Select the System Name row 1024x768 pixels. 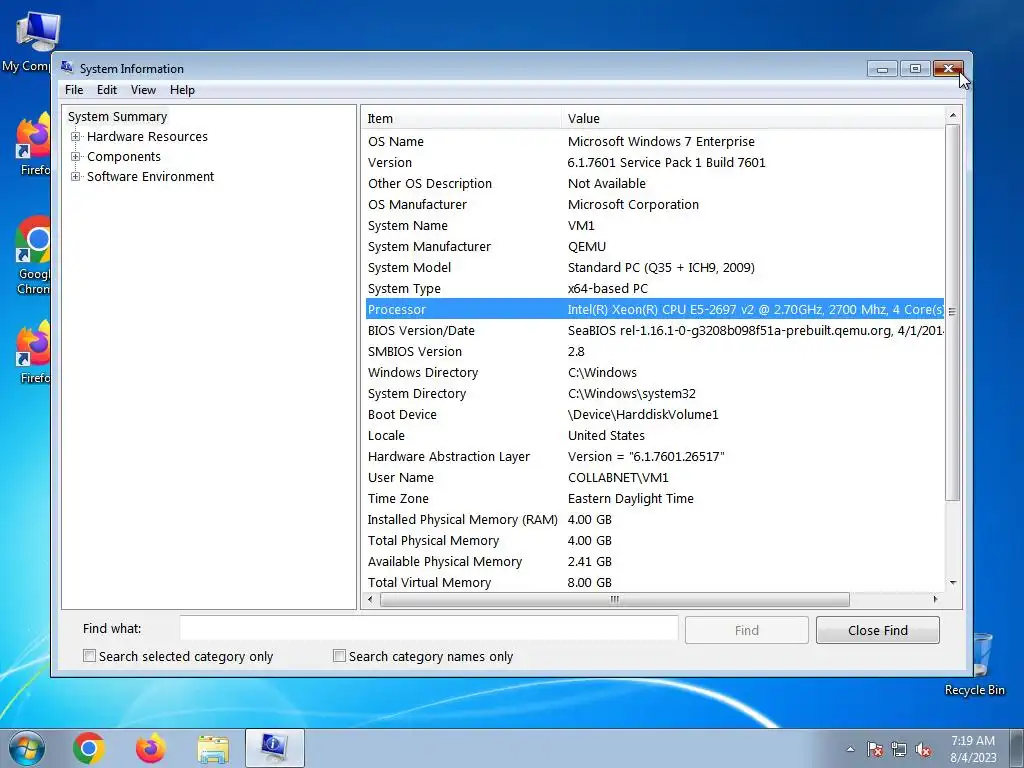pos(654,225)
